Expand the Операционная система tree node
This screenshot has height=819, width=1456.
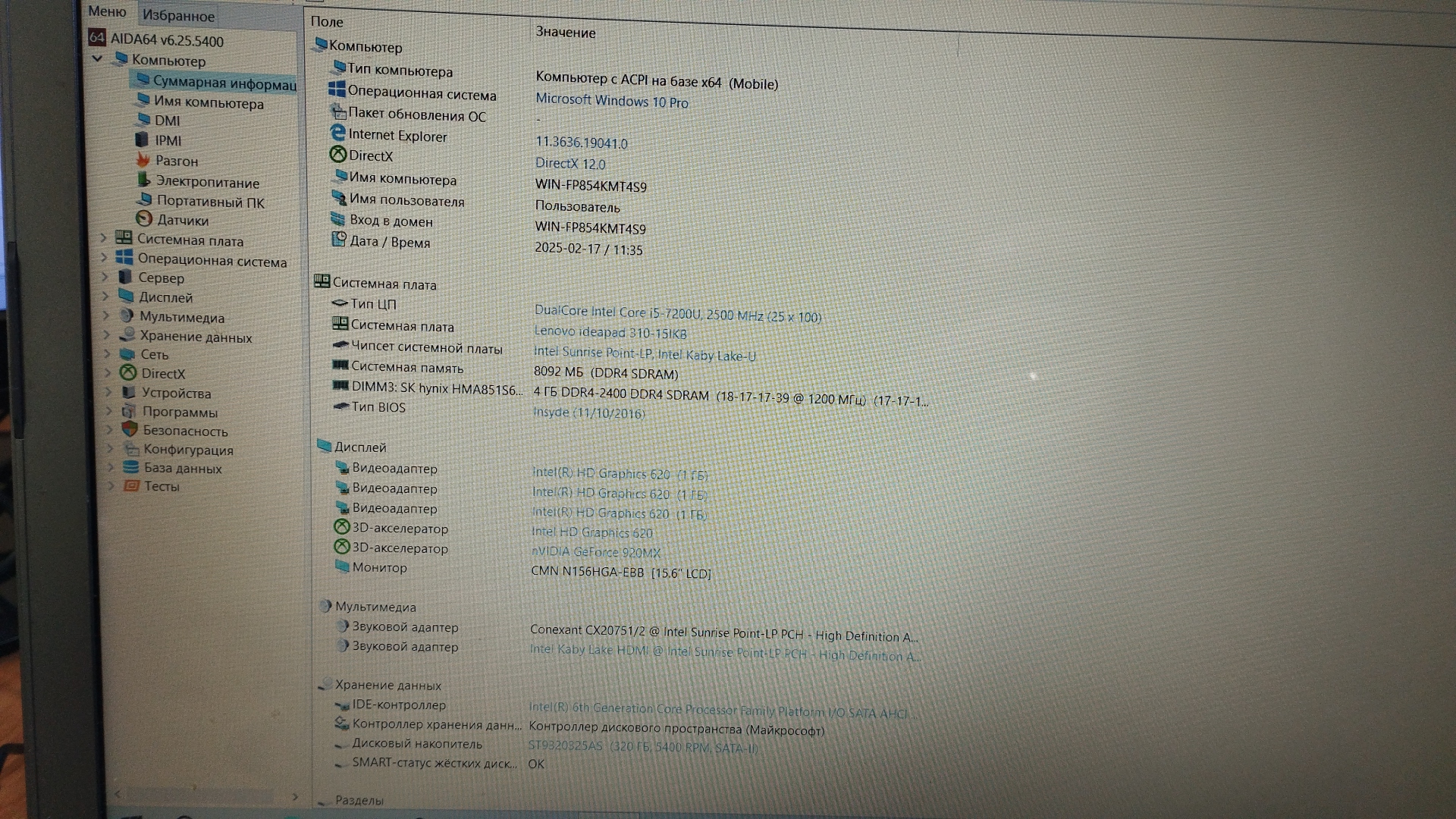click(x=105, y=258)
